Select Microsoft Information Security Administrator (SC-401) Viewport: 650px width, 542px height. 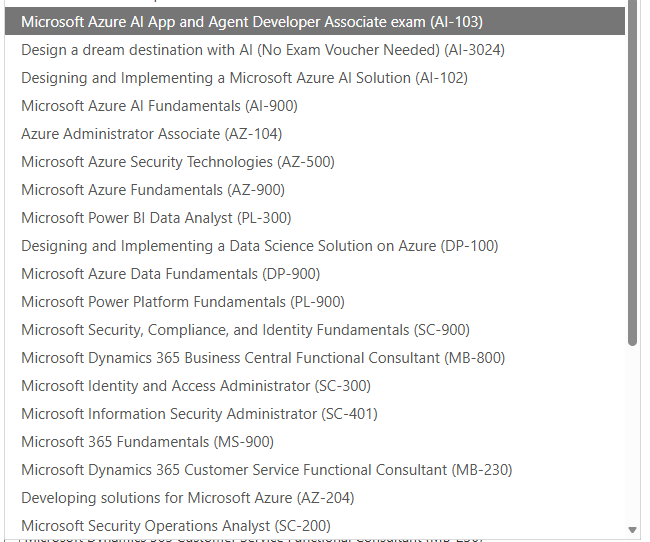tap(315, 414)
